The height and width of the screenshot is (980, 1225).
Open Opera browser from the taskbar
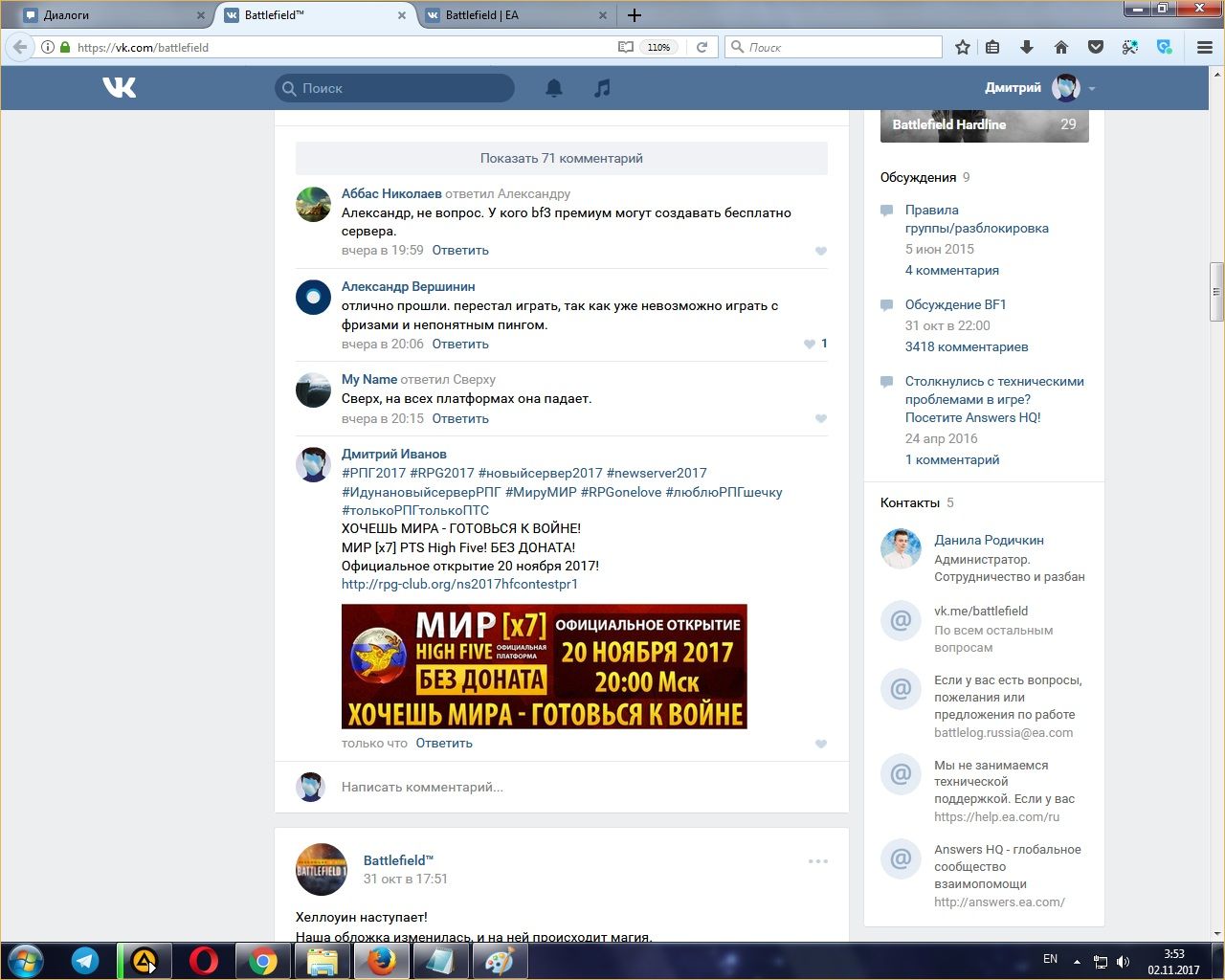pyautogui.click(x=203, y=961)
